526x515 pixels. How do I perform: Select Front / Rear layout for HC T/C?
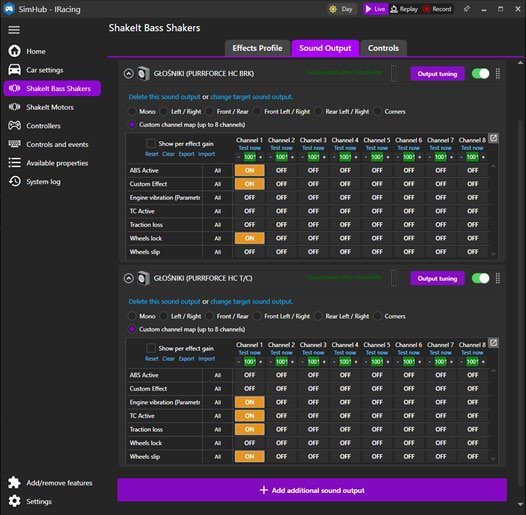(210, 316)
